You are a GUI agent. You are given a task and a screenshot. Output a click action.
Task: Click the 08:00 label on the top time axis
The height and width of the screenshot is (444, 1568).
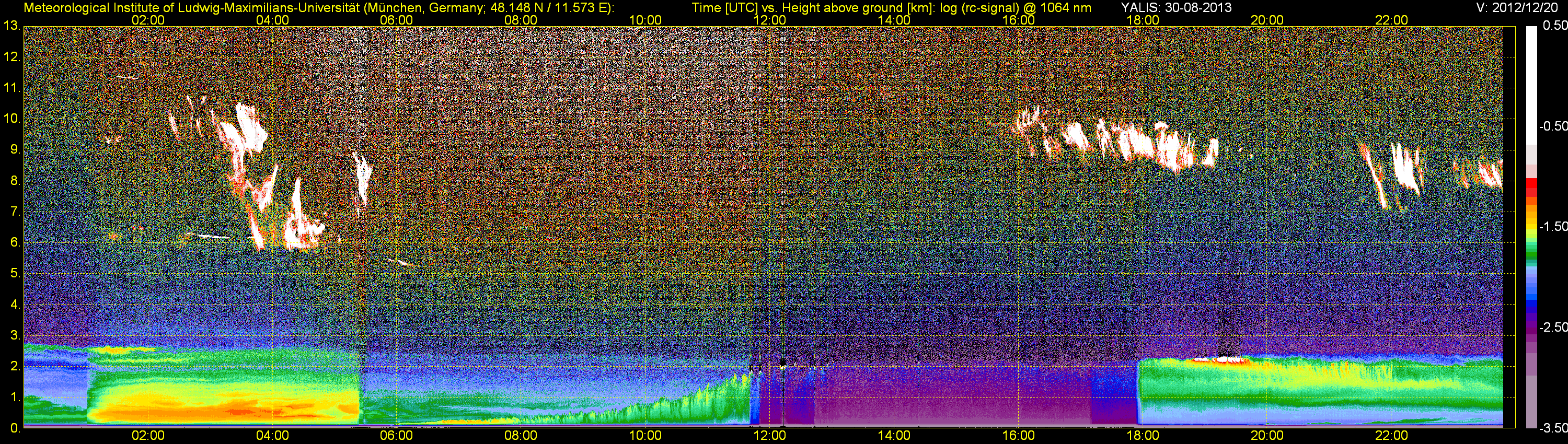[x=521, y=20]
